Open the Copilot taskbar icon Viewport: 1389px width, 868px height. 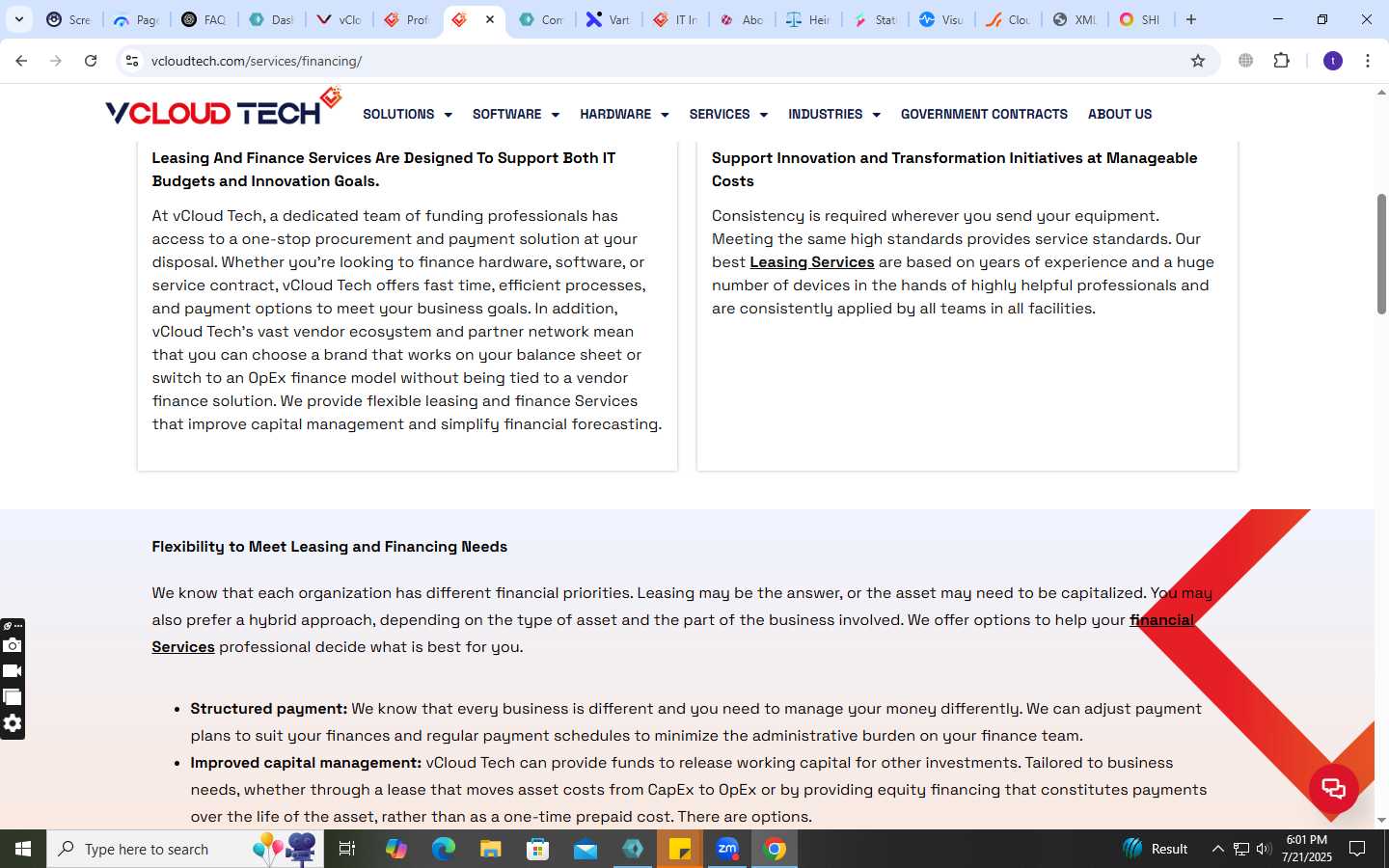click(396, 849)
